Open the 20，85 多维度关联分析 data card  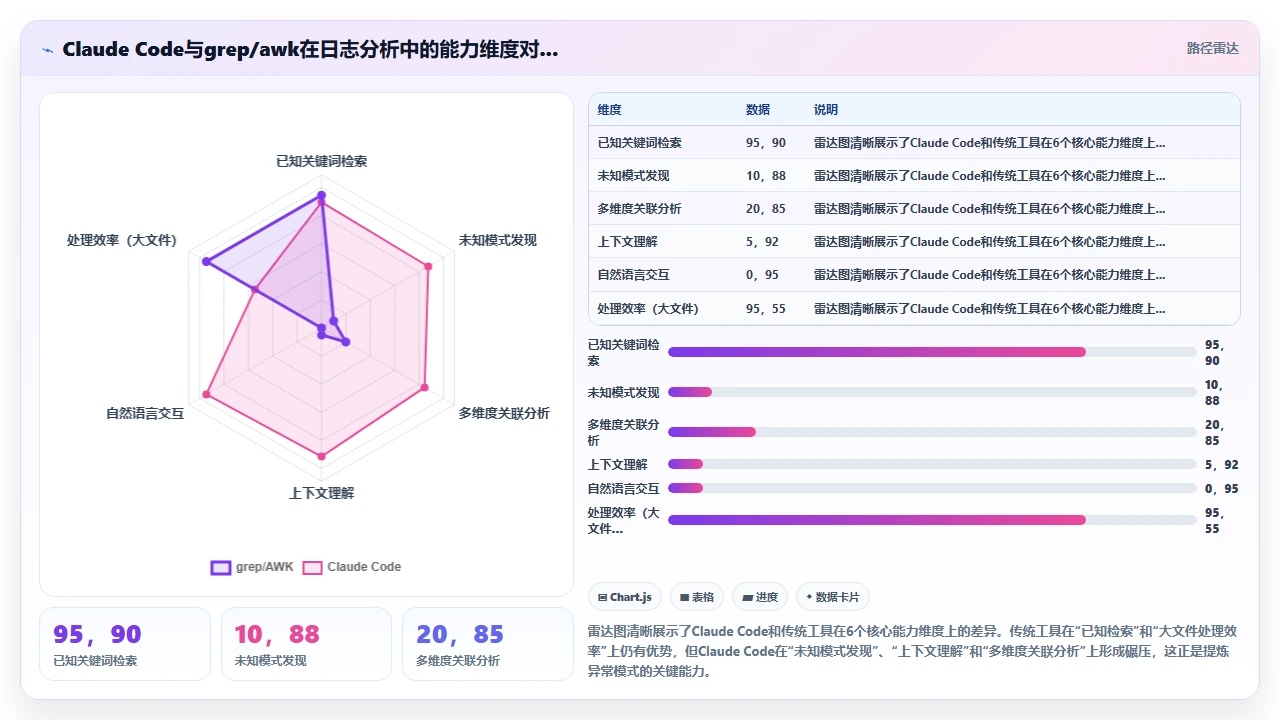coord(488,644)
